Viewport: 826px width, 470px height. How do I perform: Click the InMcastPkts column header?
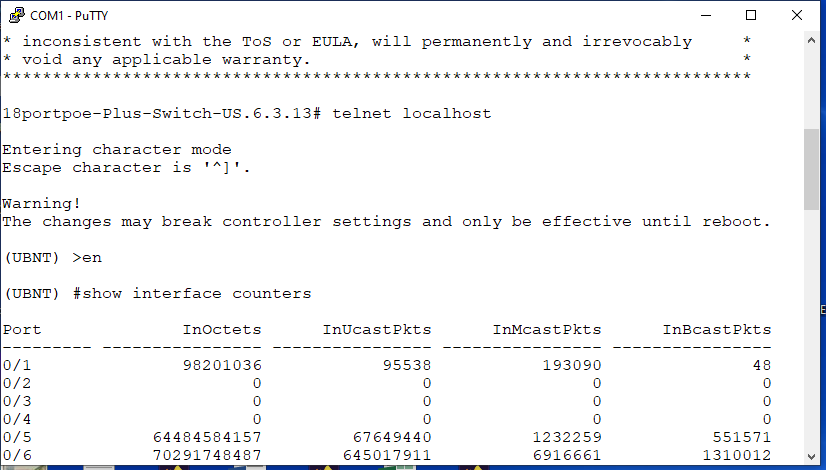click(x=547, y=330)
